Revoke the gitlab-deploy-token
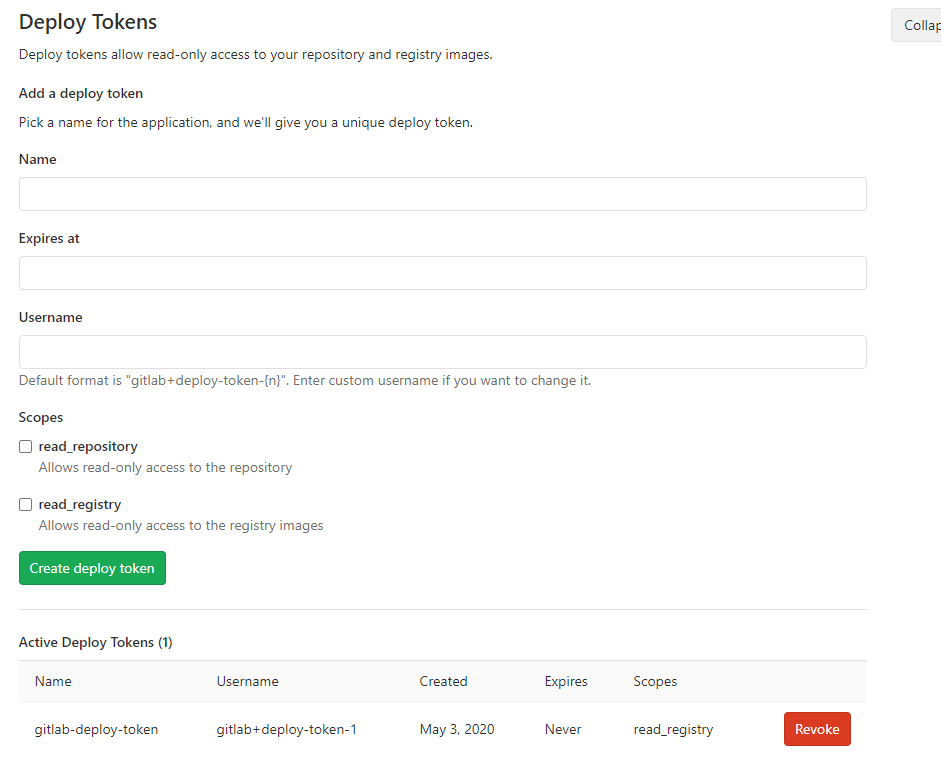This screenshot has height=769, width=941. tap(817, 729)
